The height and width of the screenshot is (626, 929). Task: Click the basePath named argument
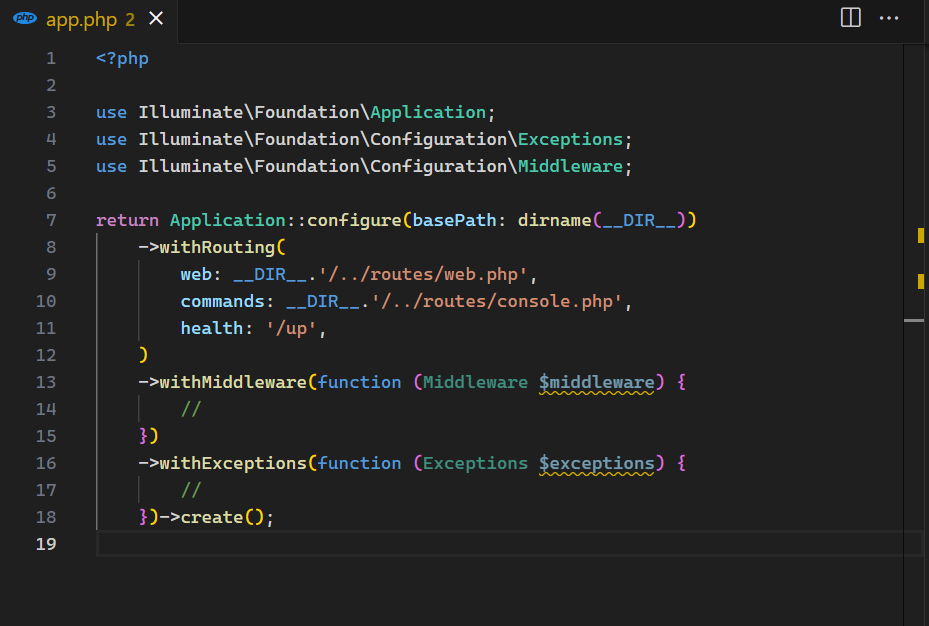coord(454,220)
